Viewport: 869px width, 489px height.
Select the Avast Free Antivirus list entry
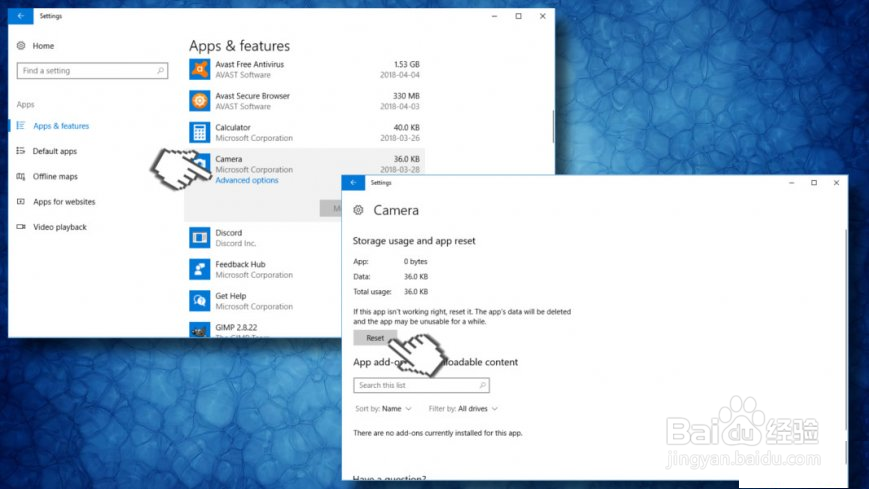304,69
